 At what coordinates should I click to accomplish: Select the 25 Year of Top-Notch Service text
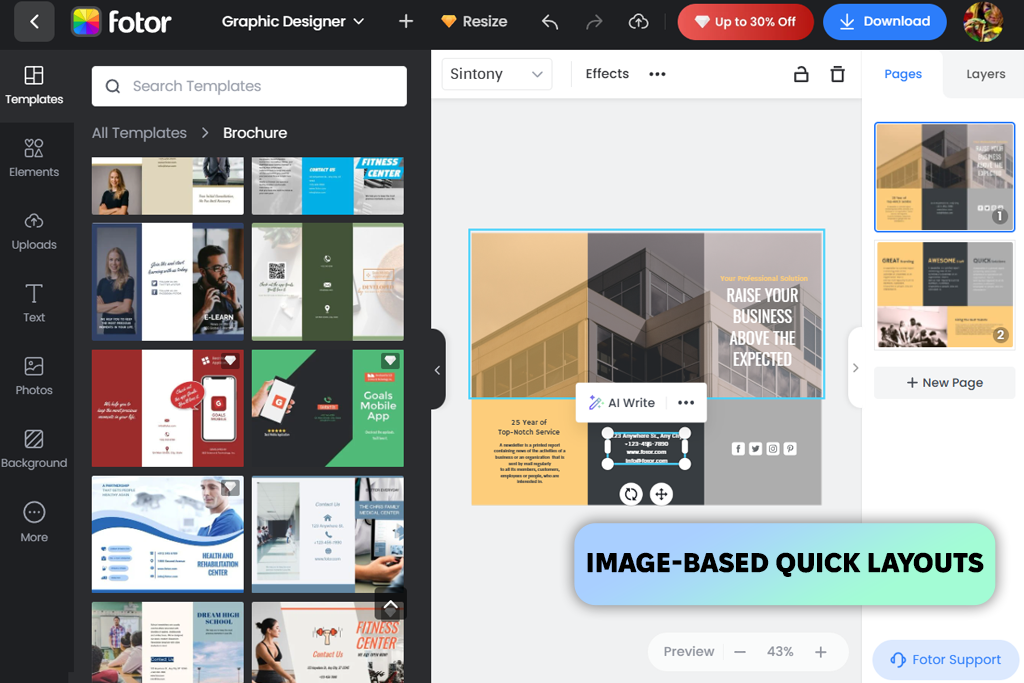(x=529, y=427)
